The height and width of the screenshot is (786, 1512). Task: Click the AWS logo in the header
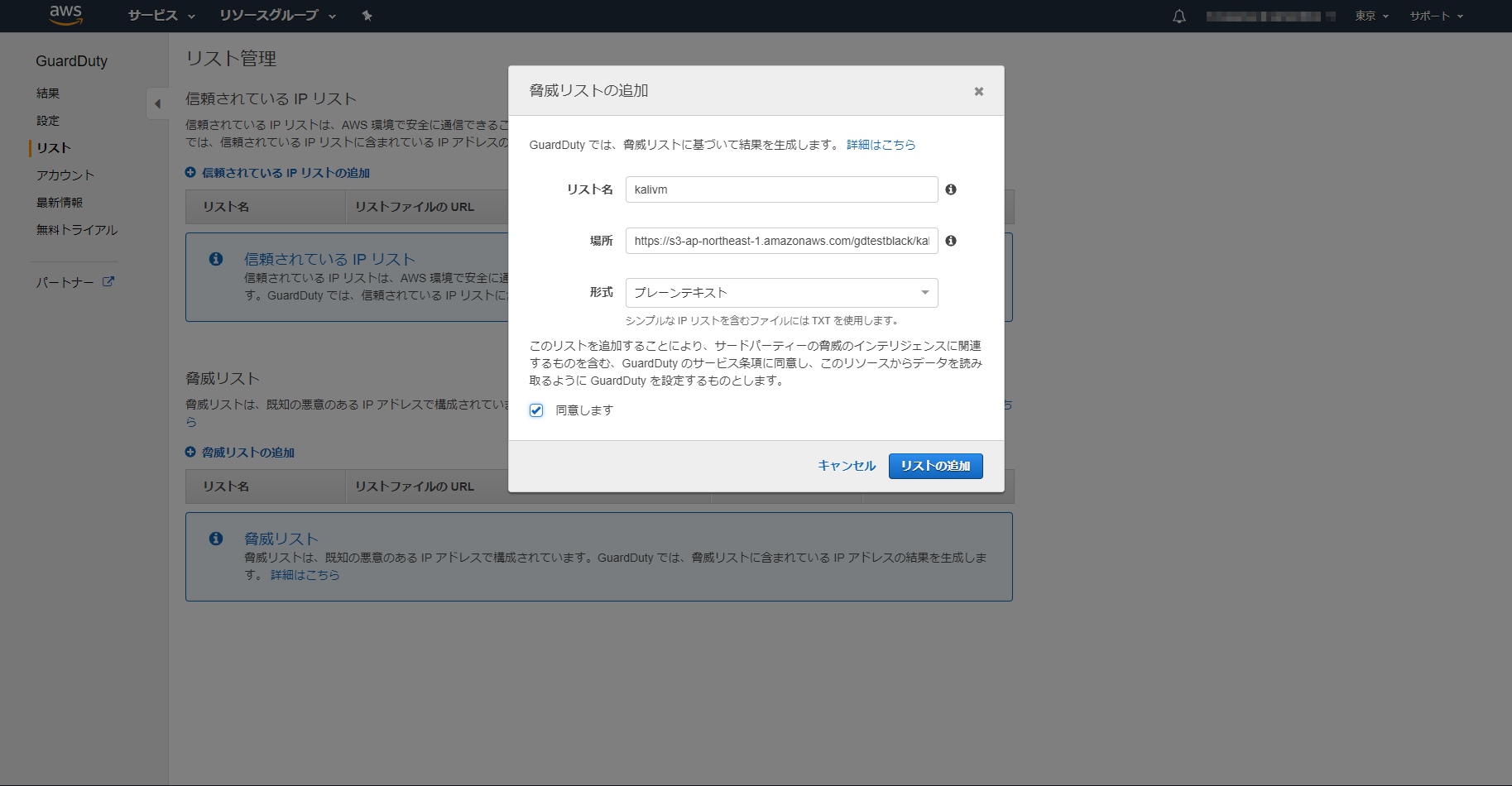point(65,15)
